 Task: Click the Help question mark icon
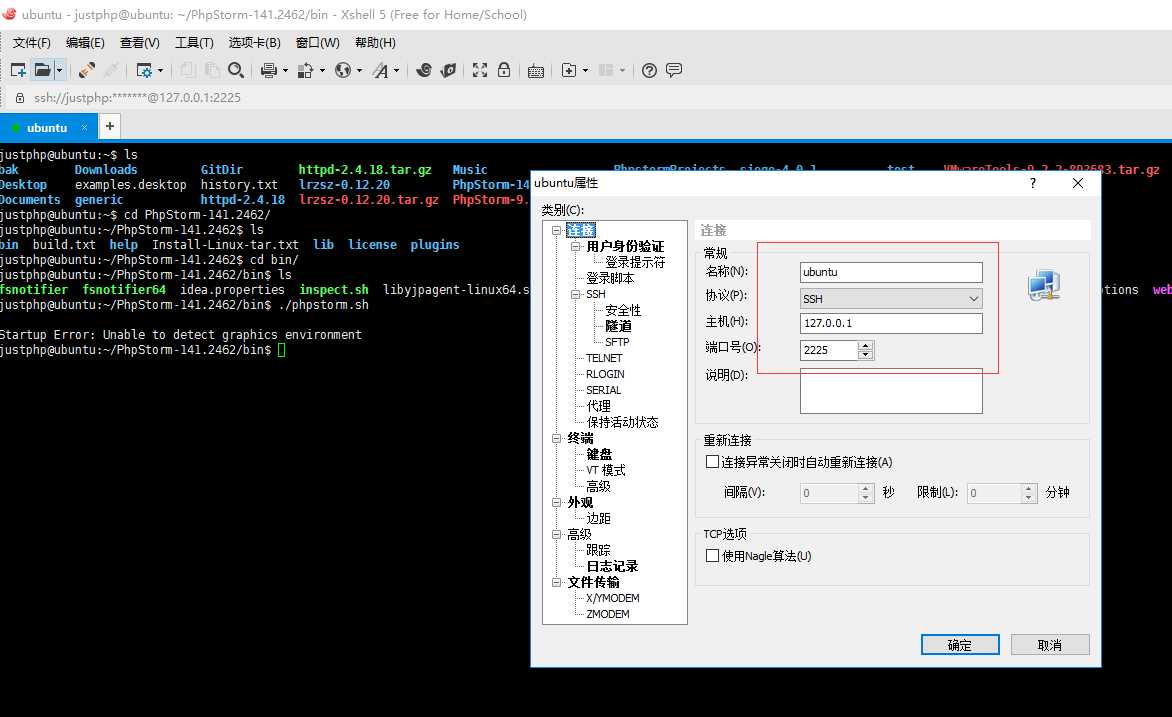tap(650, 70)
